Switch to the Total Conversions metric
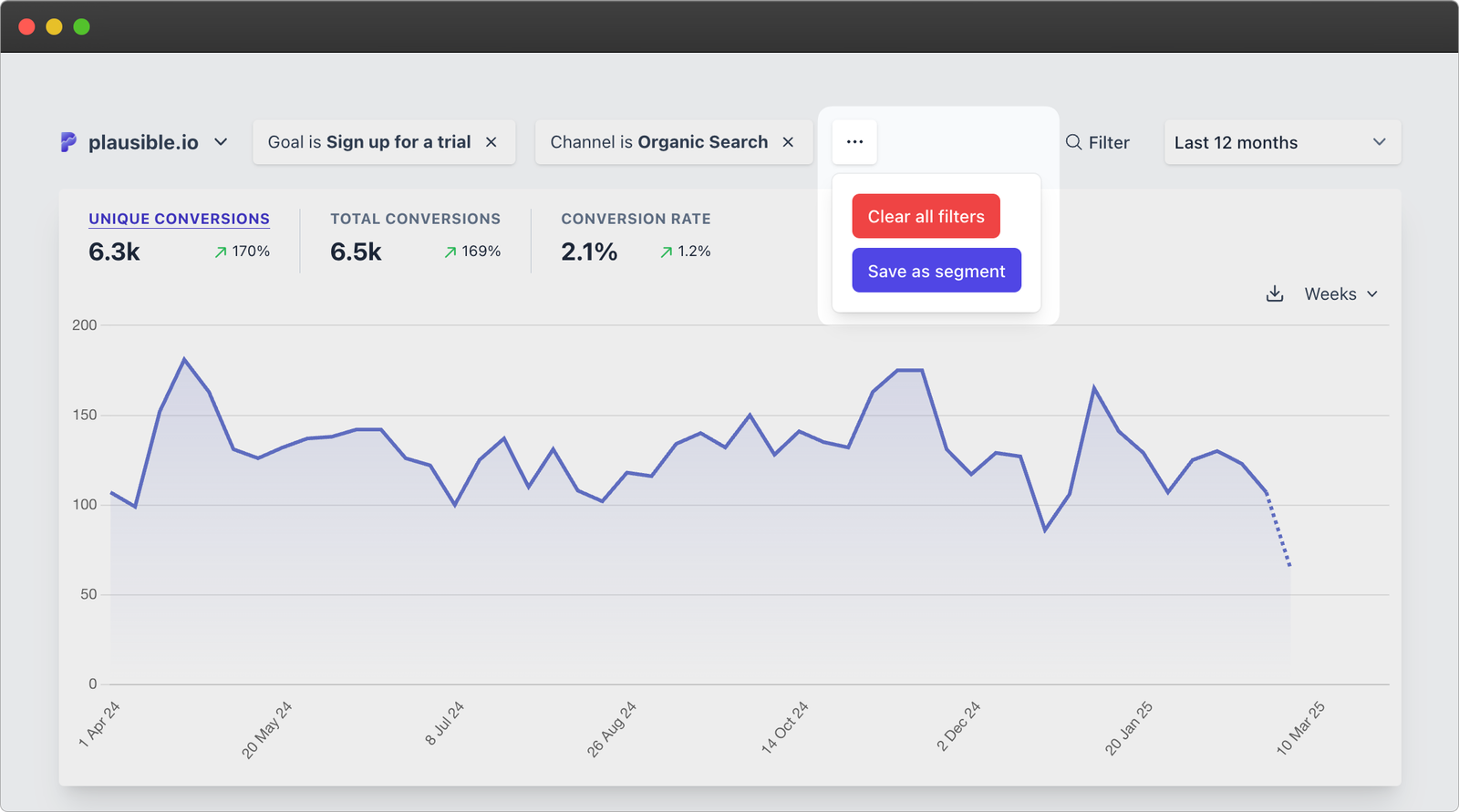The image size is (1459, 812). (x=415, y=219)
